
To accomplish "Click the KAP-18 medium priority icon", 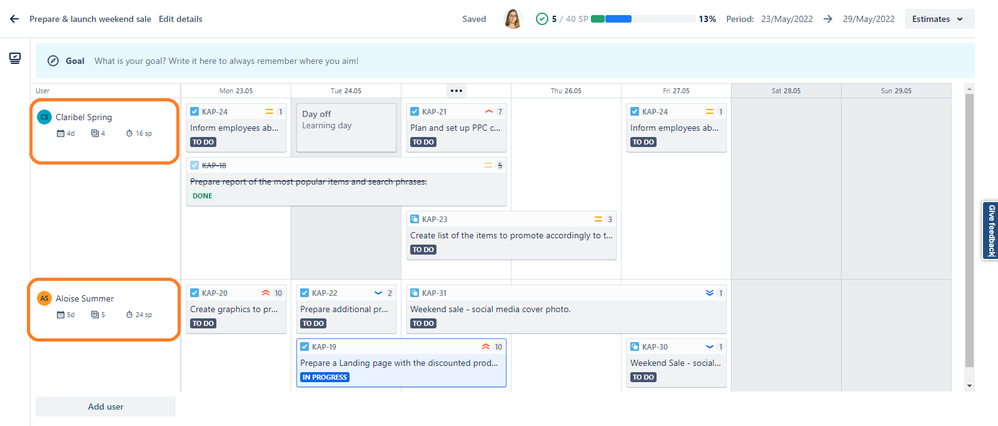I will click(x=489, y=166).
